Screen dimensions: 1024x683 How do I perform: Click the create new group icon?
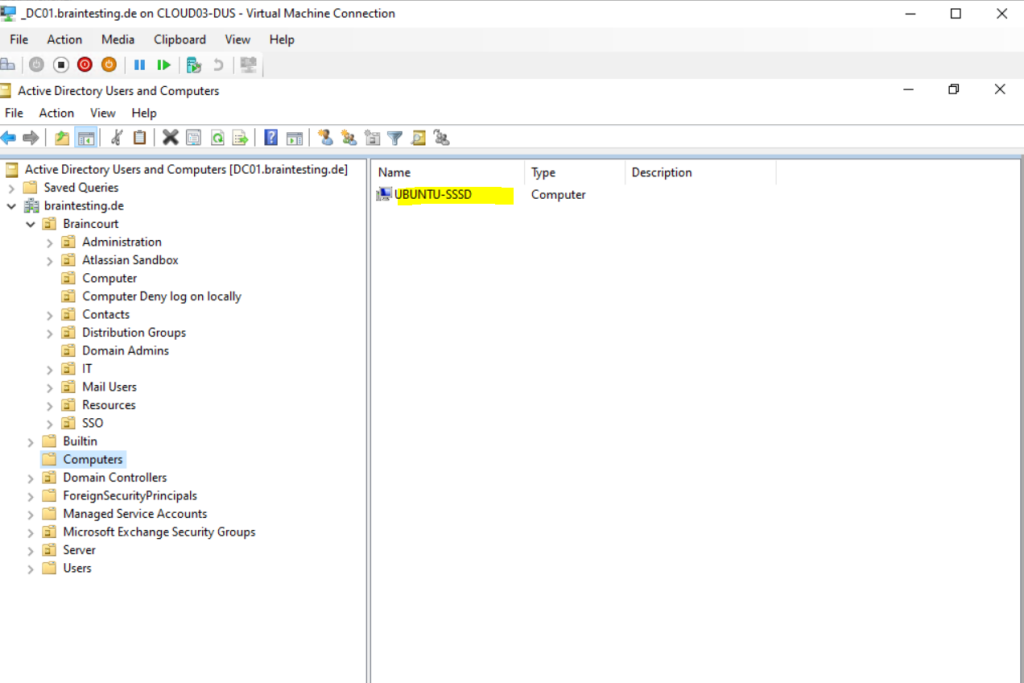click(349, 138)
